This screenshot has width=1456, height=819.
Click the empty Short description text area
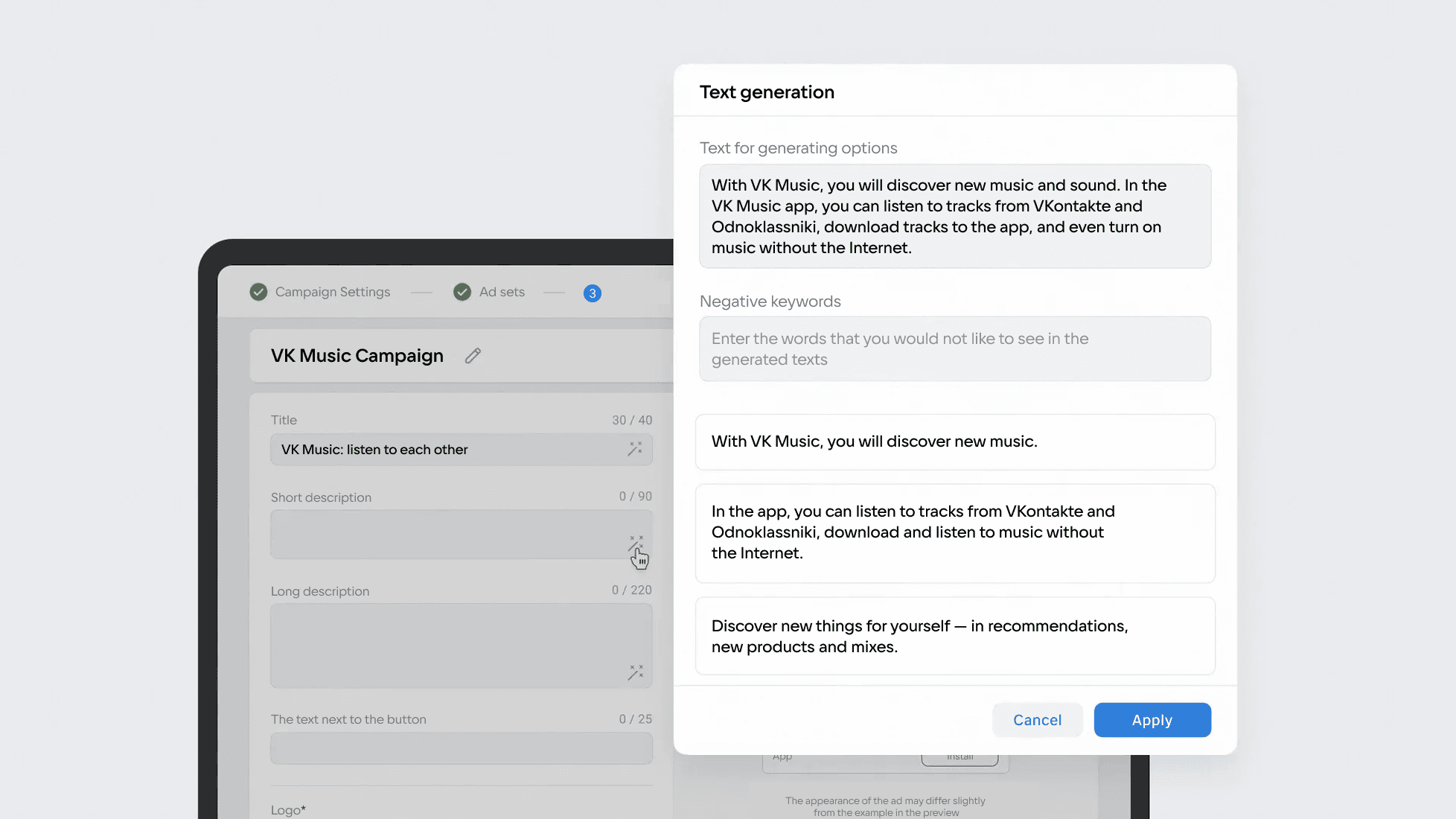[x=447, y=534]
